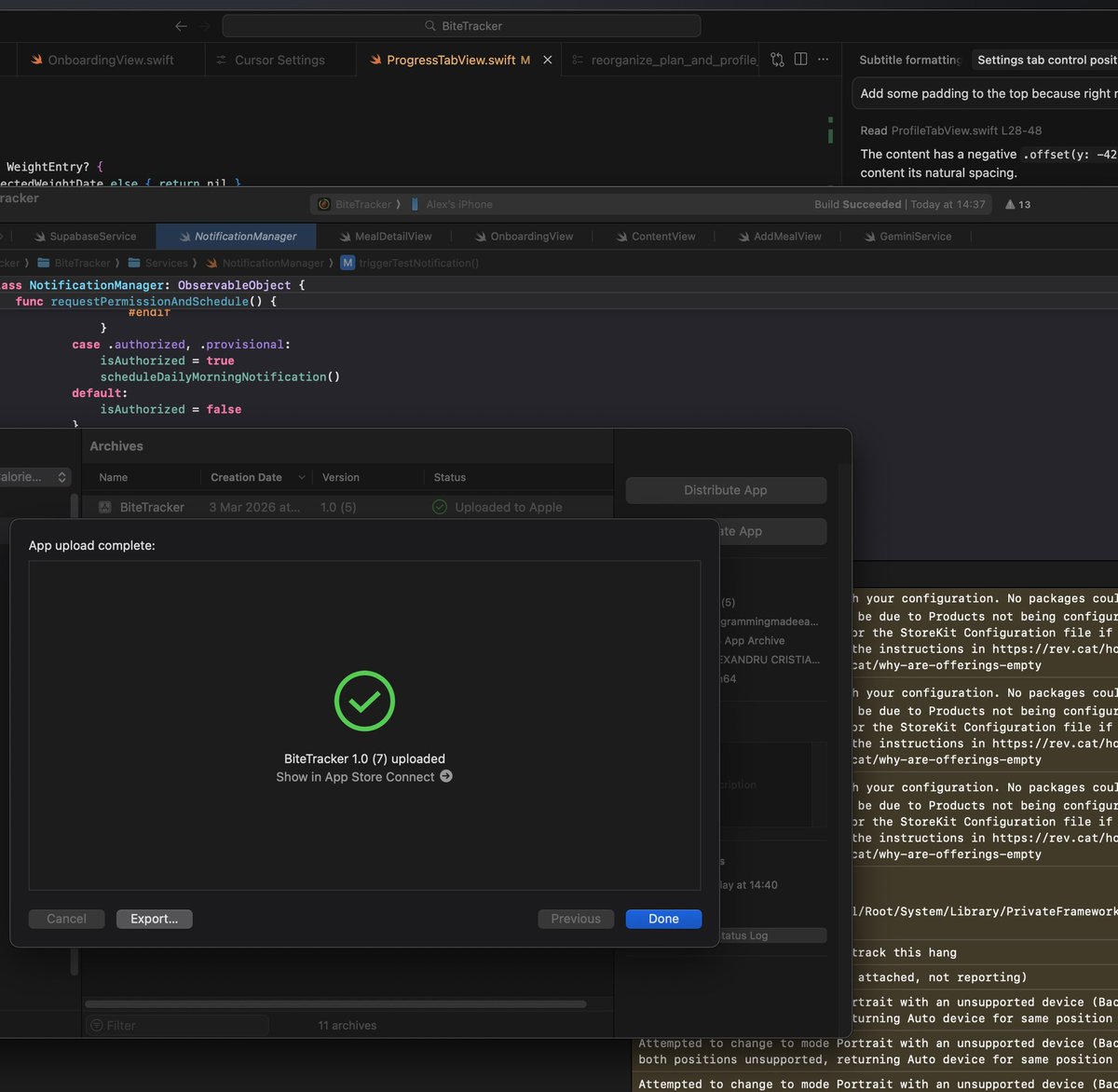Image resolution: width=1118 pixels, height=1092 pixels.
Task: Click the BiteTracker scheme in Xcode toolbar
Action: pyautogui.click(x=356, y=204)
